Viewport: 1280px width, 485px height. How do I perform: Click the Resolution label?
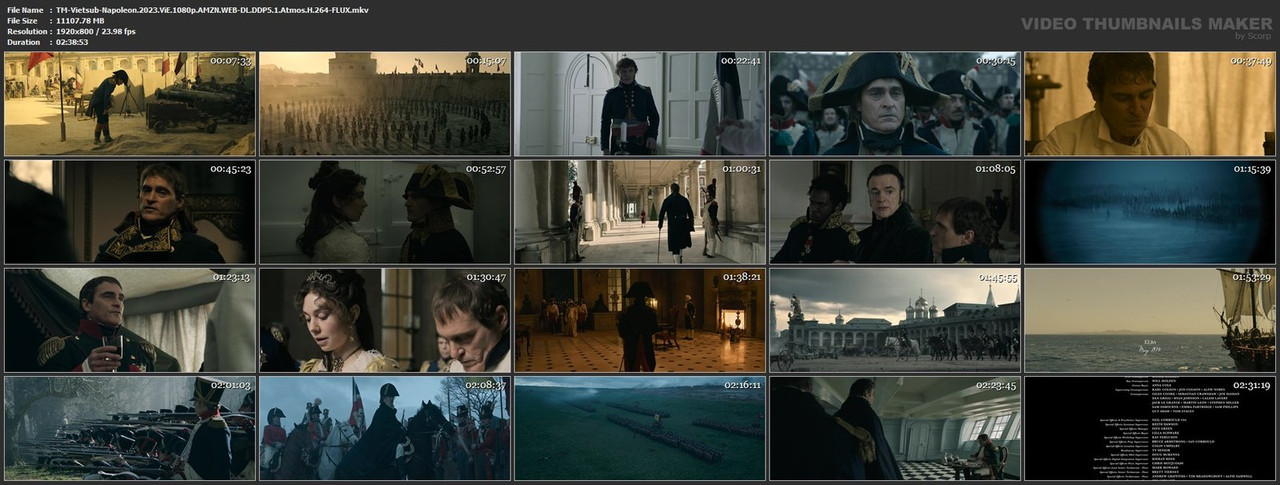point(27,31)
